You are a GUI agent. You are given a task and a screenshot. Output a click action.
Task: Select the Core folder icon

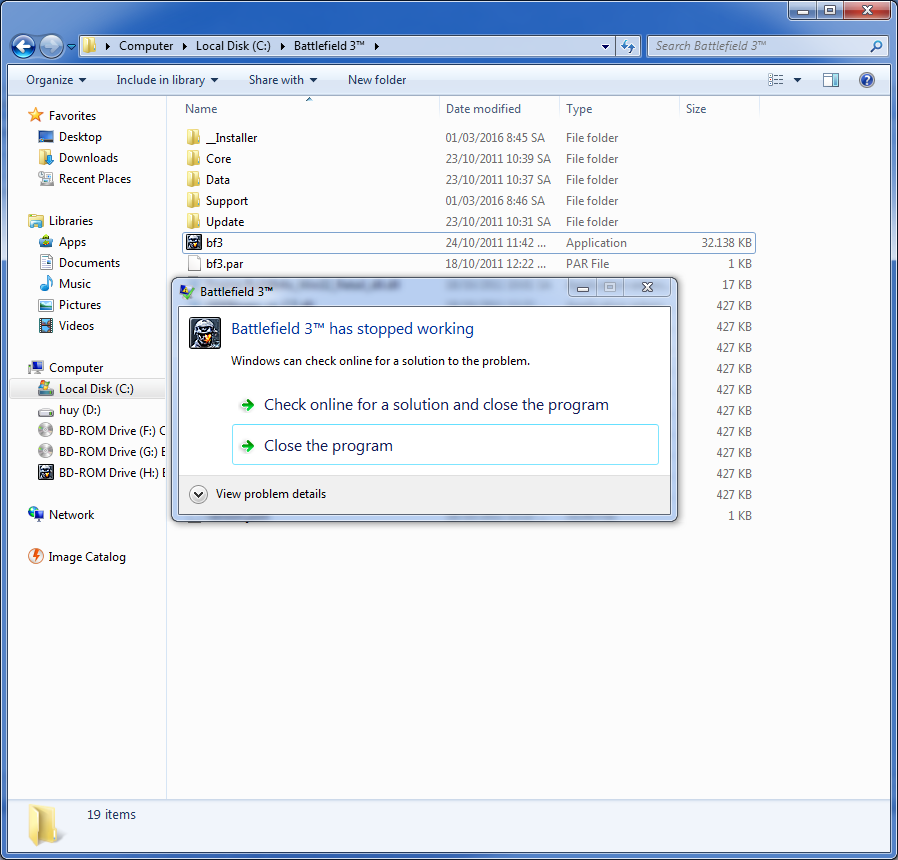[194, 159]
